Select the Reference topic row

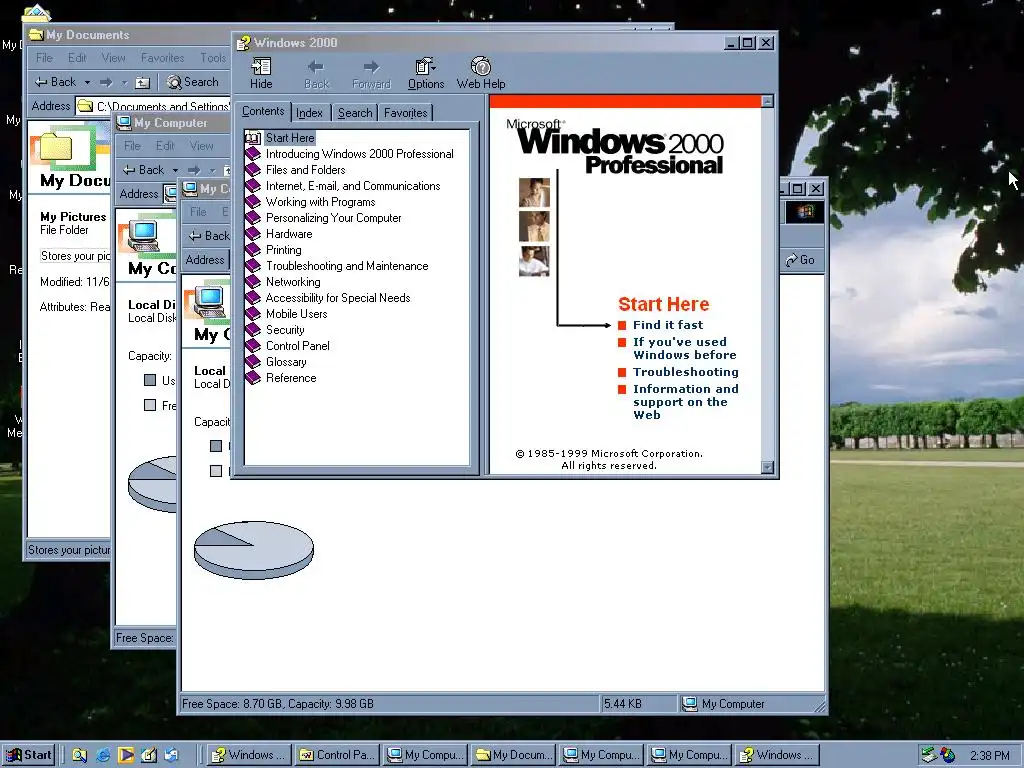pyautogui.click(x=291, y=378)
